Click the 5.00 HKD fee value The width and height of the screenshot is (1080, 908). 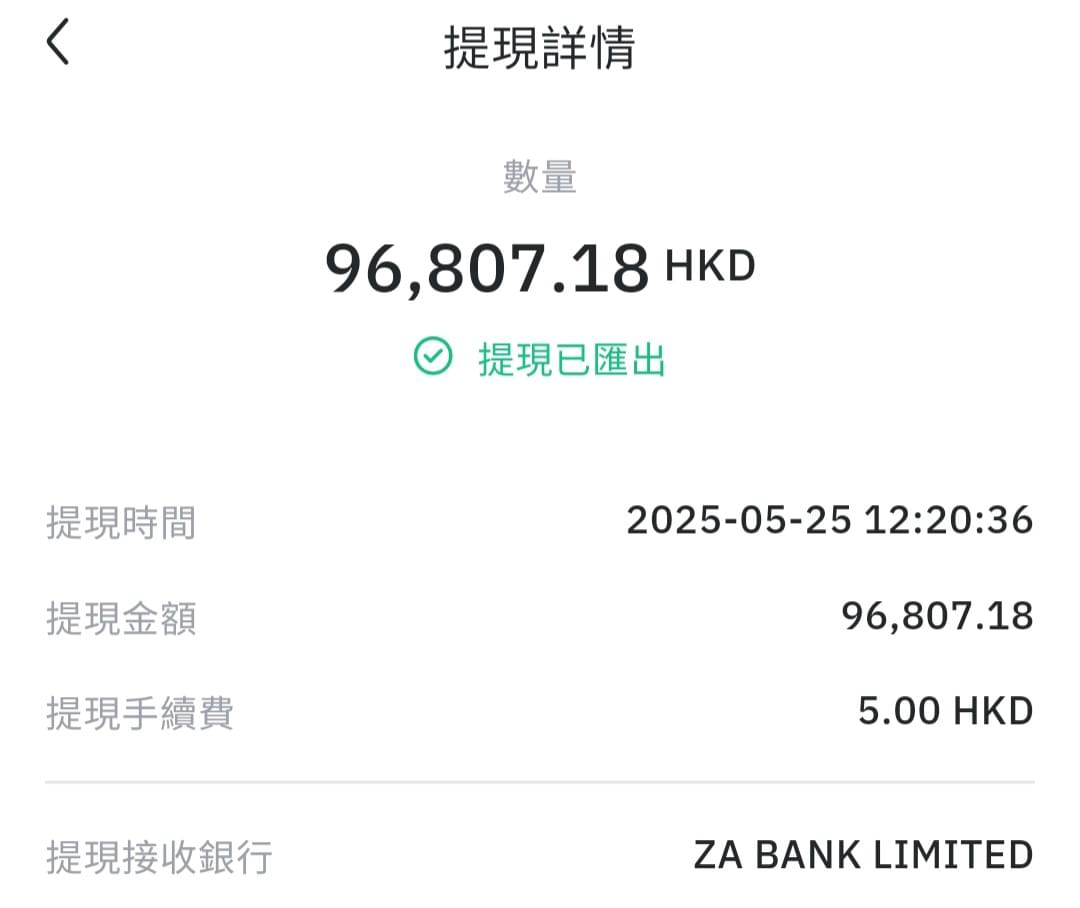[946, 711]
